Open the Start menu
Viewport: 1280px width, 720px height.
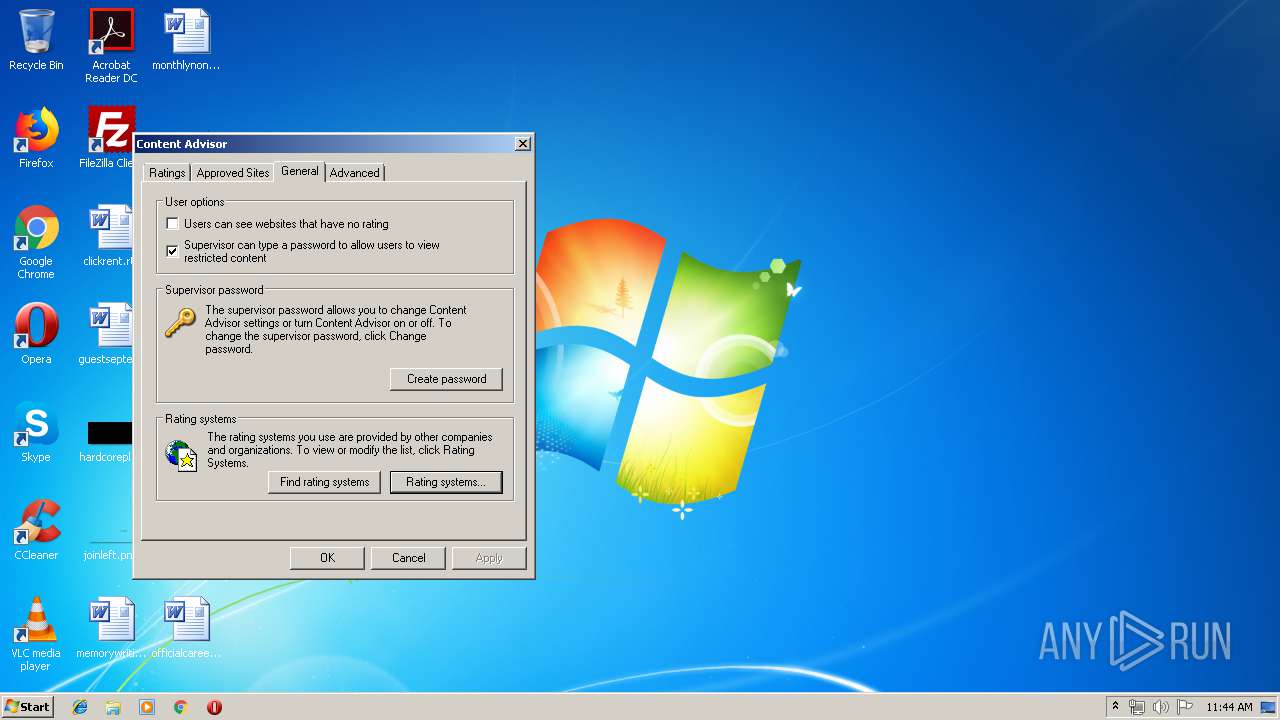(x=27, y=707)
